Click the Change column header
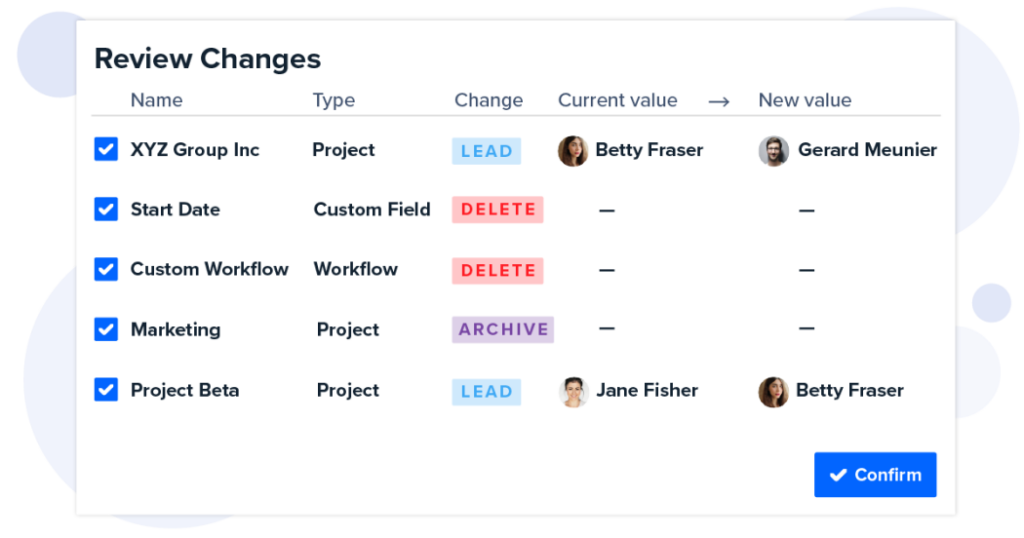 (488, 101)
